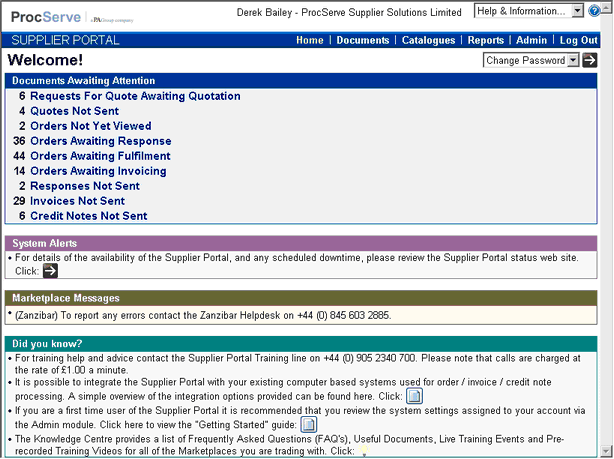This screenshot has height=459, width=614.
Task: Open the Catalogues menu
Action: point(428,40)
